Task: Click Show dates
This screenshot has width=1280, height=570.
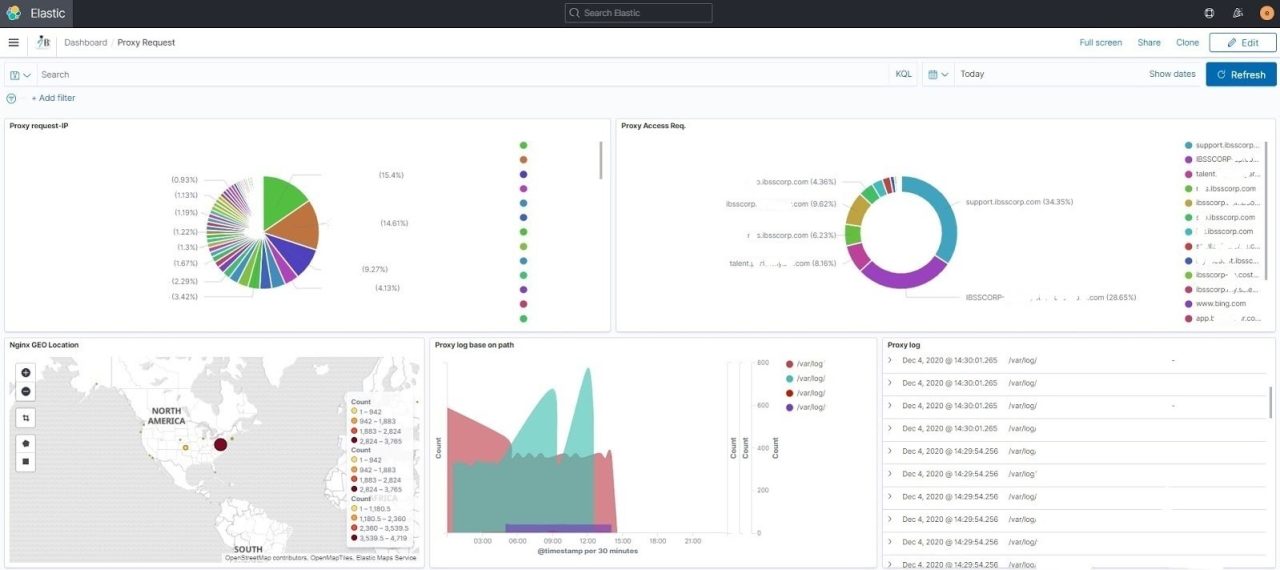Action: point(1172,74)
